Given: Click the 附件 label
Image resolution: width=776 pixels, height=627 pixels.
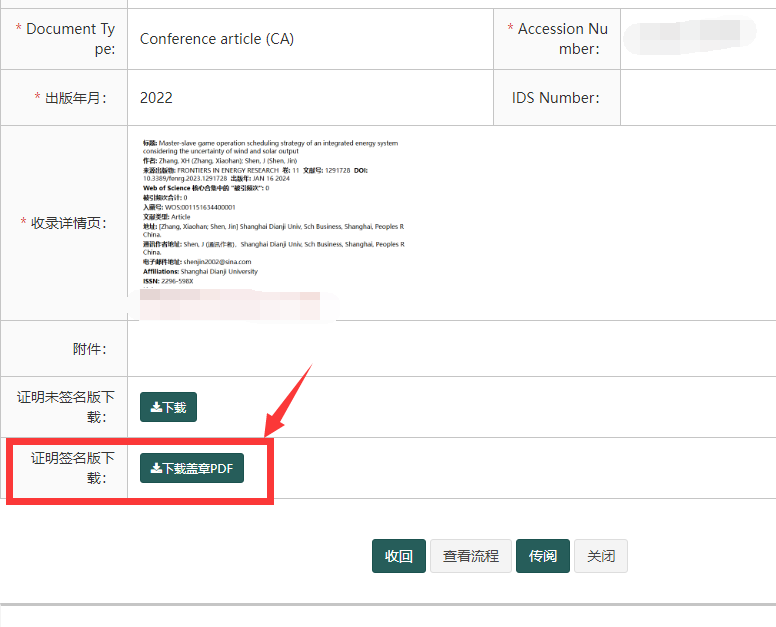Looking at the screenshot, I should (89, 349).
